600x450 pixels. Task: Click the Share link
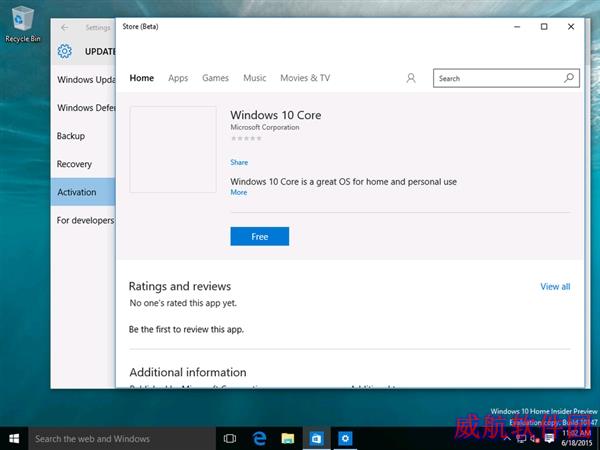click(x=239, y=162)
